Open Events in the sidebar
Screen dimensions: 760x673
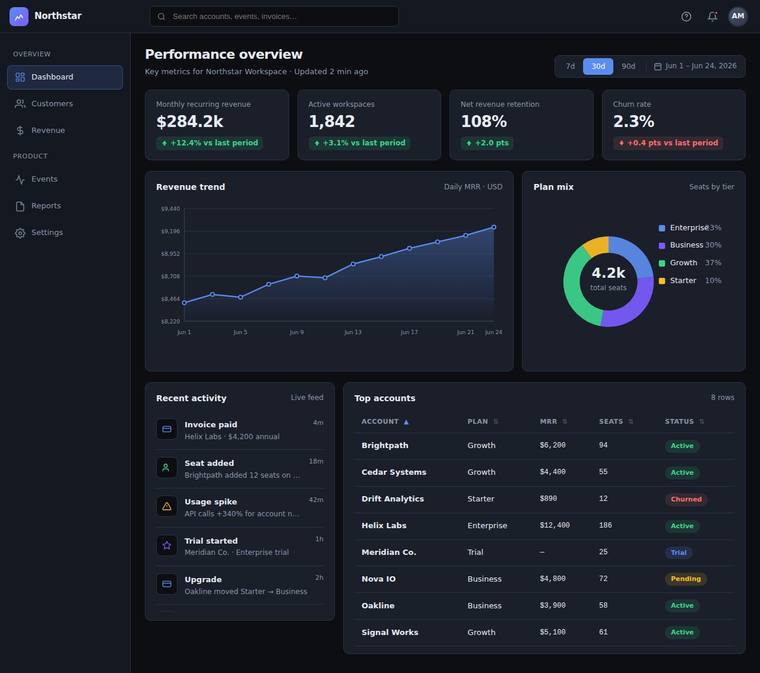[x=65, y=179]
